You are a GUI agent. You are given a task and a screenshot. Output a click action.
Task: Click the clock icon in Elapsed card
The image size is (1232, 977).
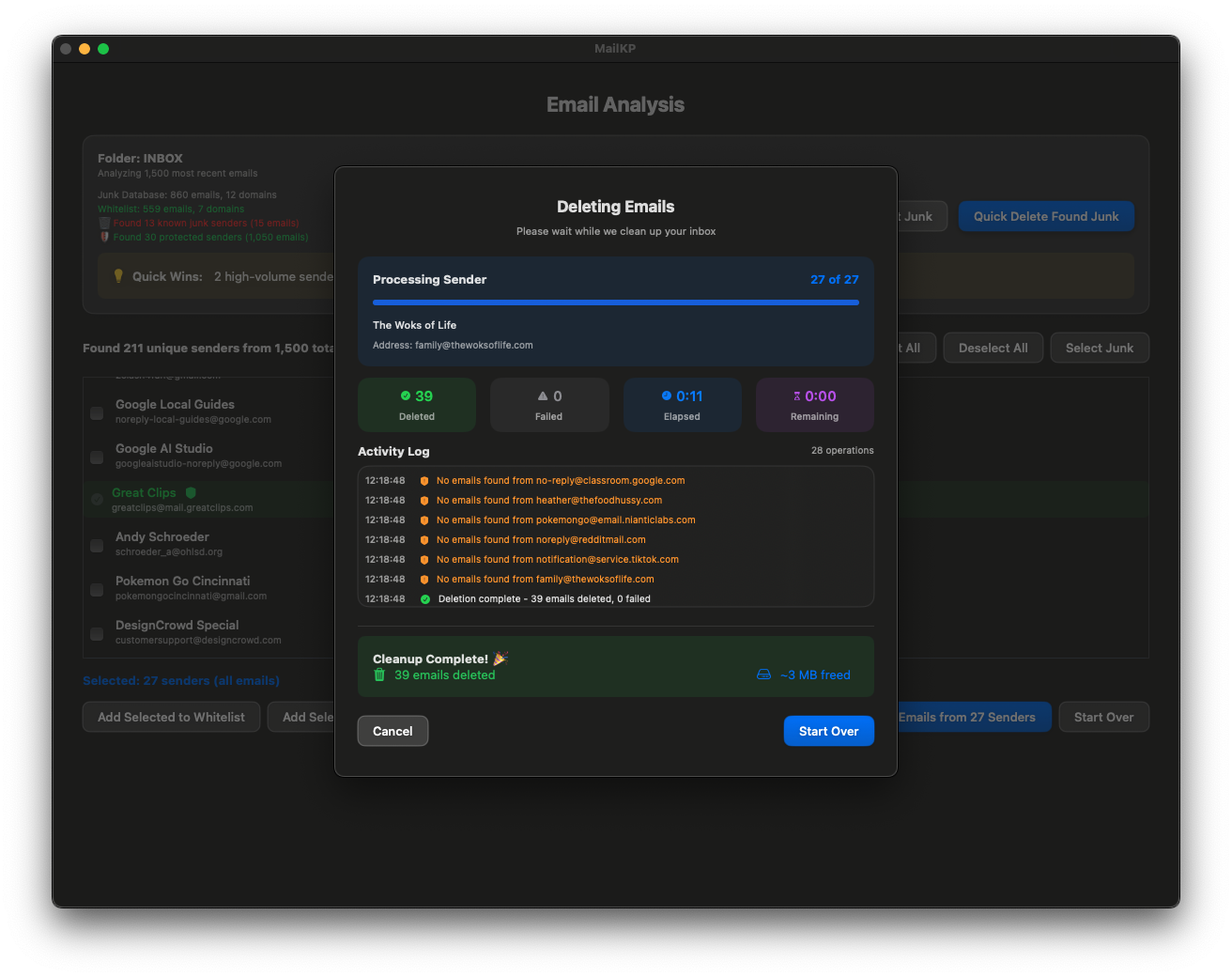(x=667, y=395)
